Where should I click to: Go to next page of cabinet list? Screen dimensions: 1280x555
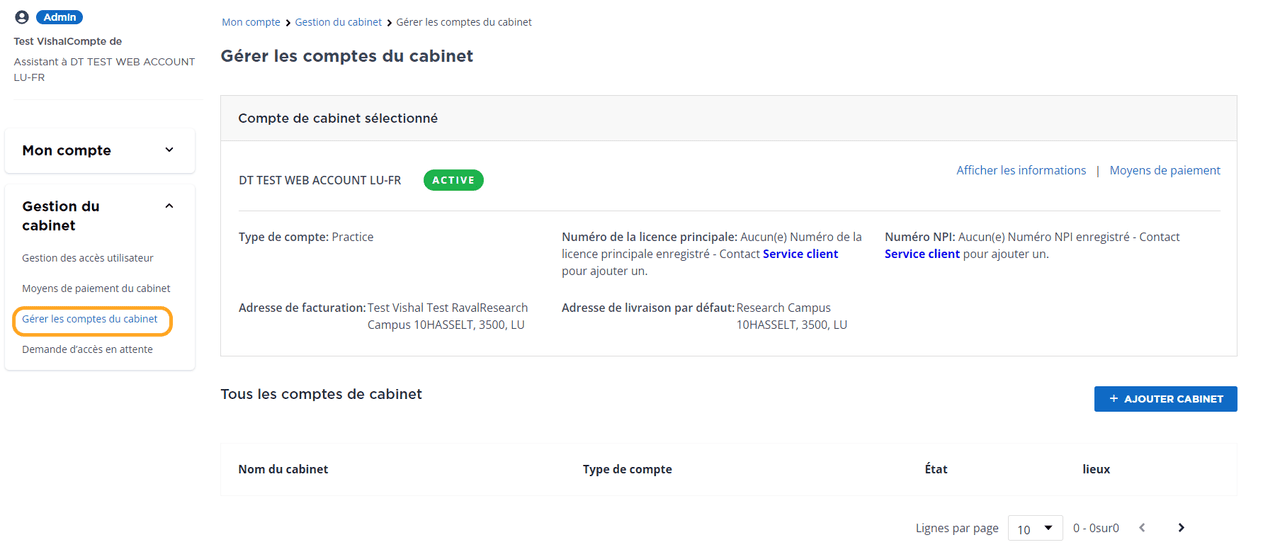pos(1181,528)
